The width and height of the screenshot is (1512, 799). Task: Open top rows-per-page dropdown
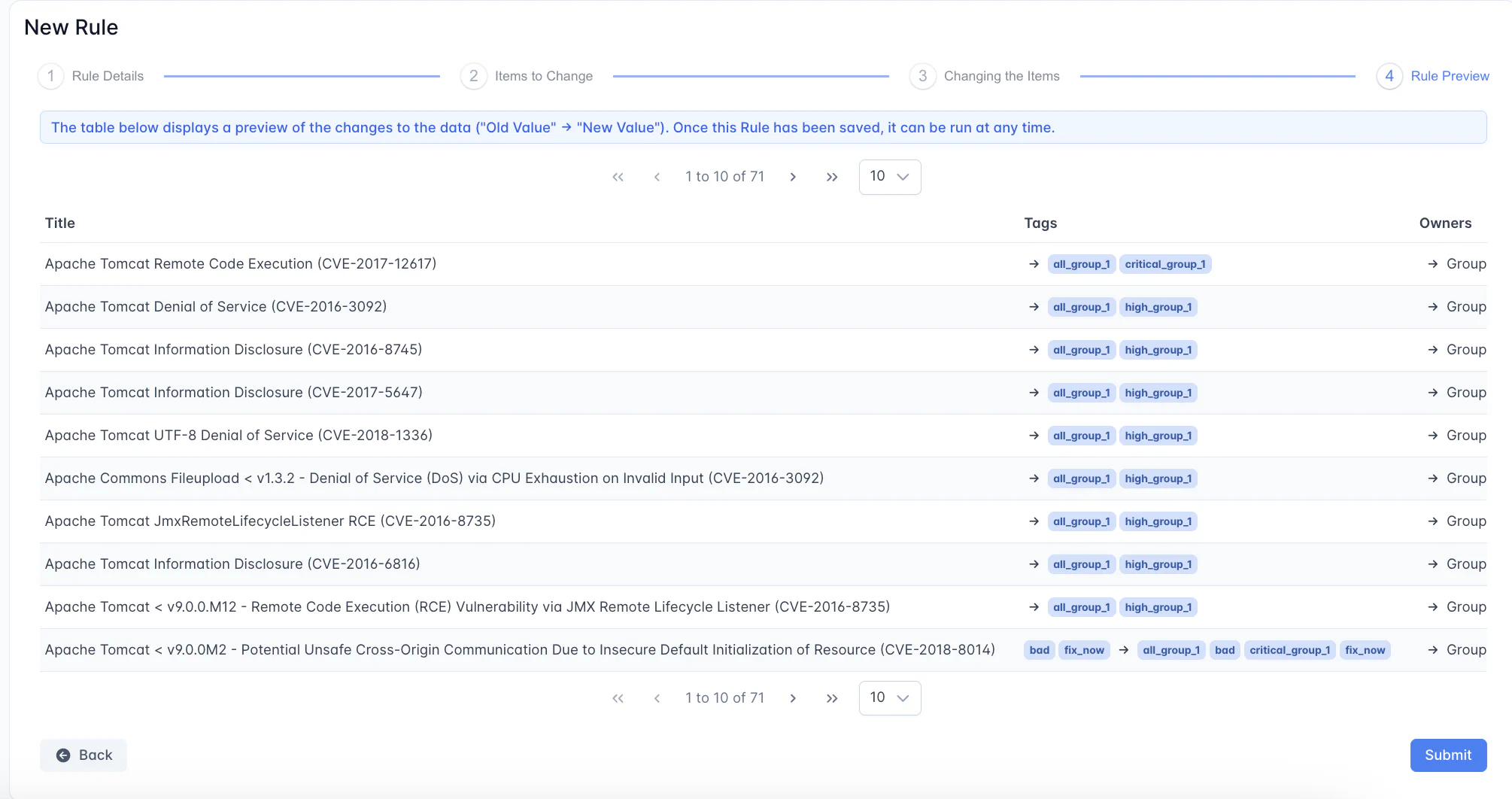[x=889, y=177]
